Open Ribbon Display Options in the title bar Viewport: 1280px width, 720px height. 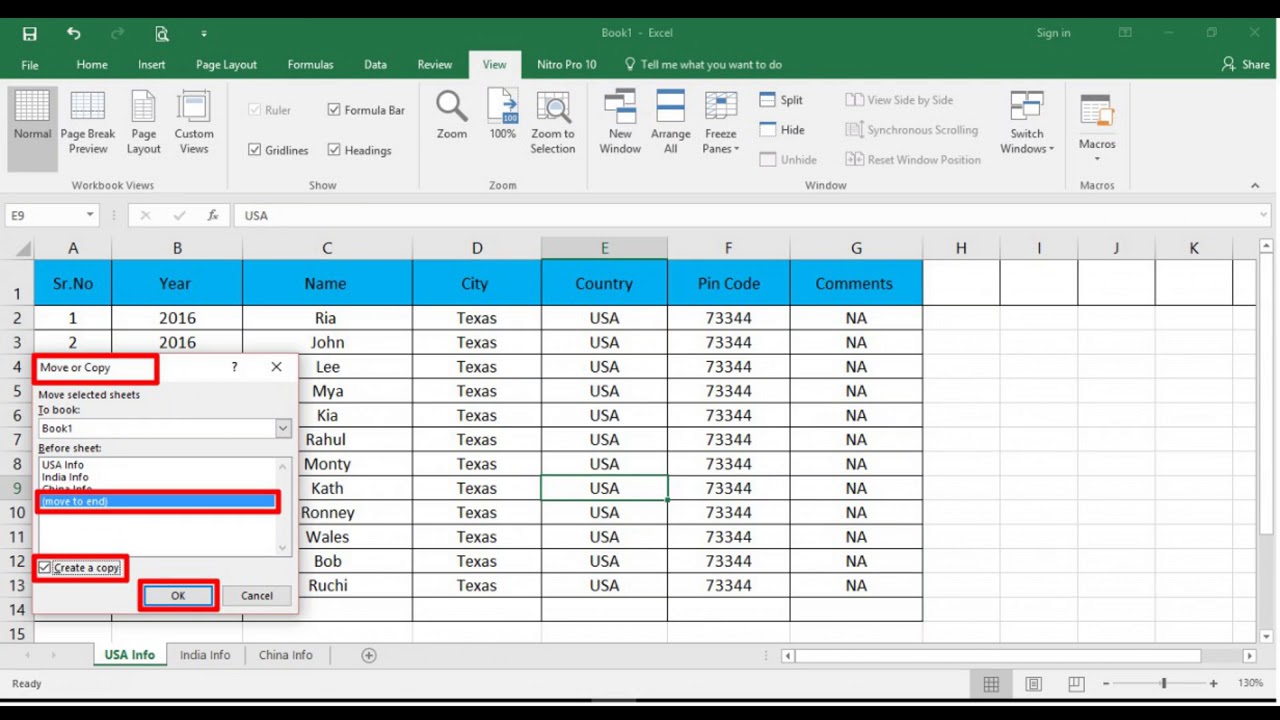1125,33
